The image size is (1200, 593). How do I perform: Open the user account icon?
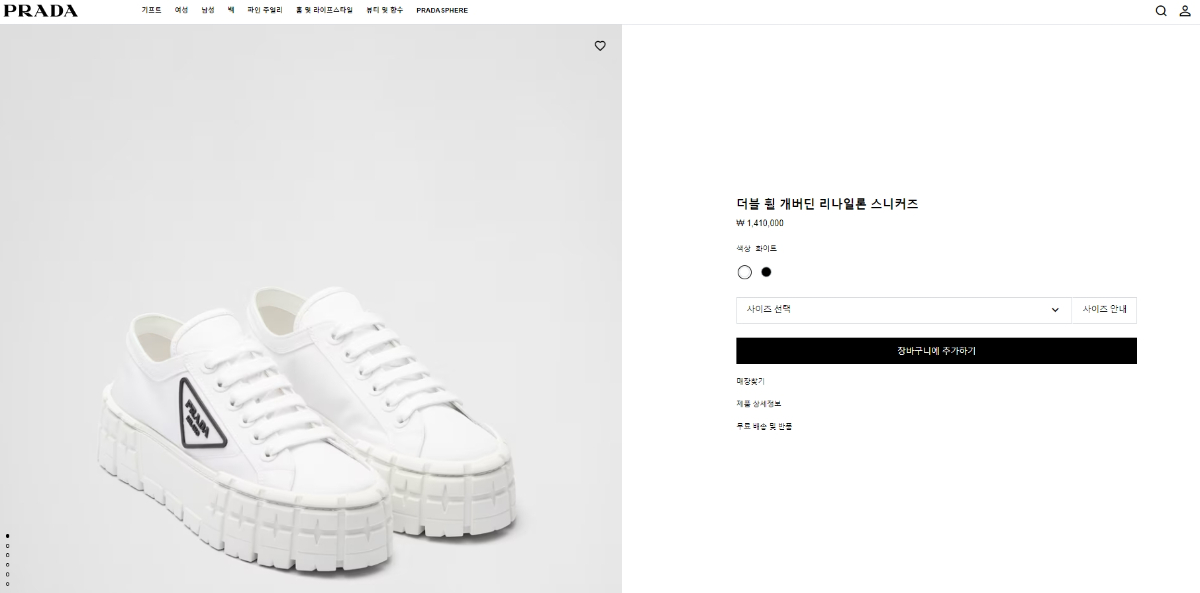1185,11
